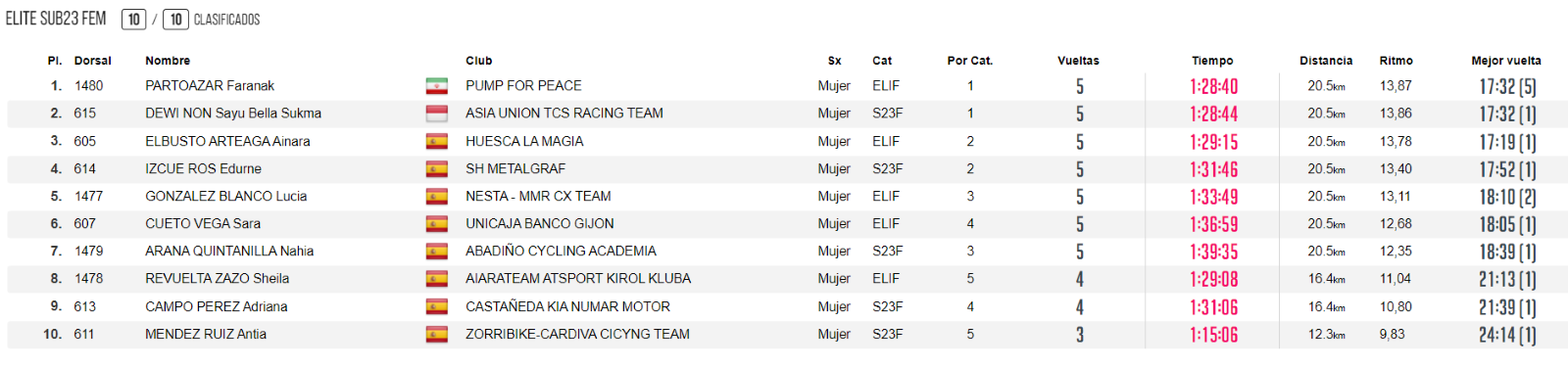
Task: Select the CAMPO PEREZ Adriana row
Action: click(787, 307)
